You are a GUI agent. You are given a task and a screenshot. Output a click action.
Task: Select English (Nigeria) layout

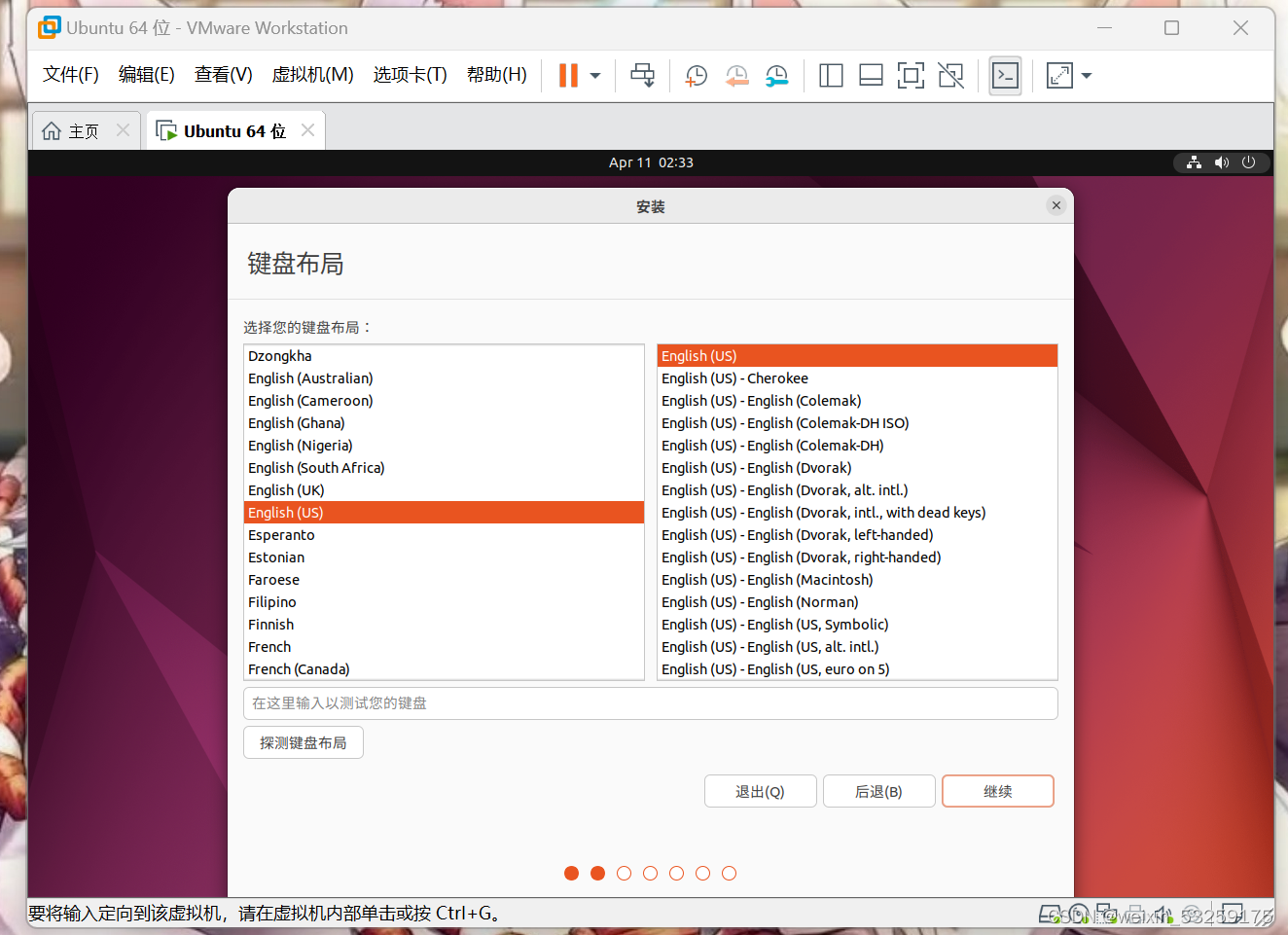click(x=444, y=446)
